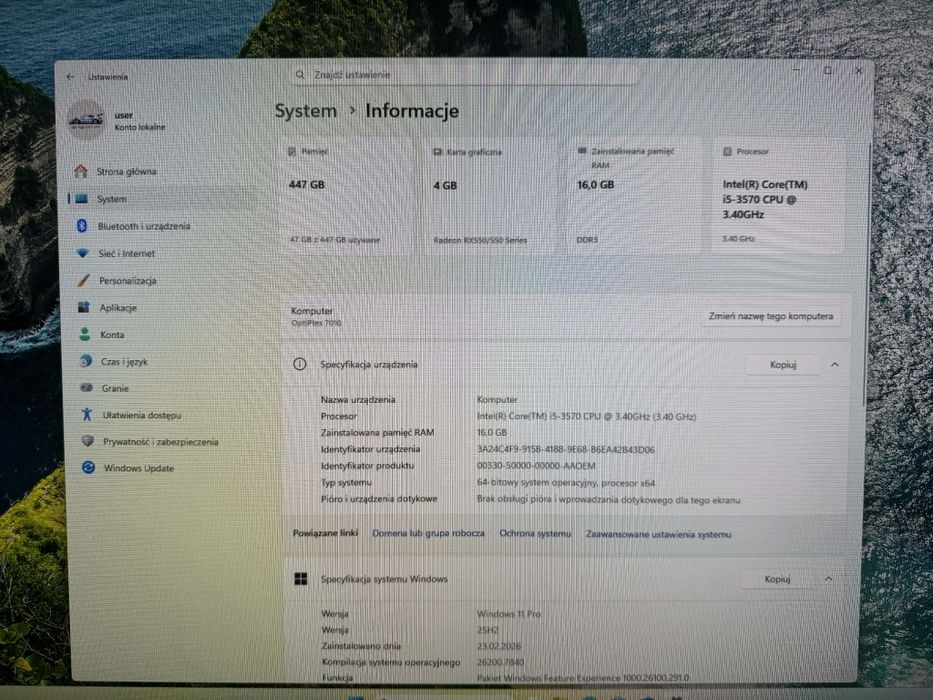Viewport: 933px width, 700px height.
Task: Select the Windows Update menu label
Action: click(139, 468)
